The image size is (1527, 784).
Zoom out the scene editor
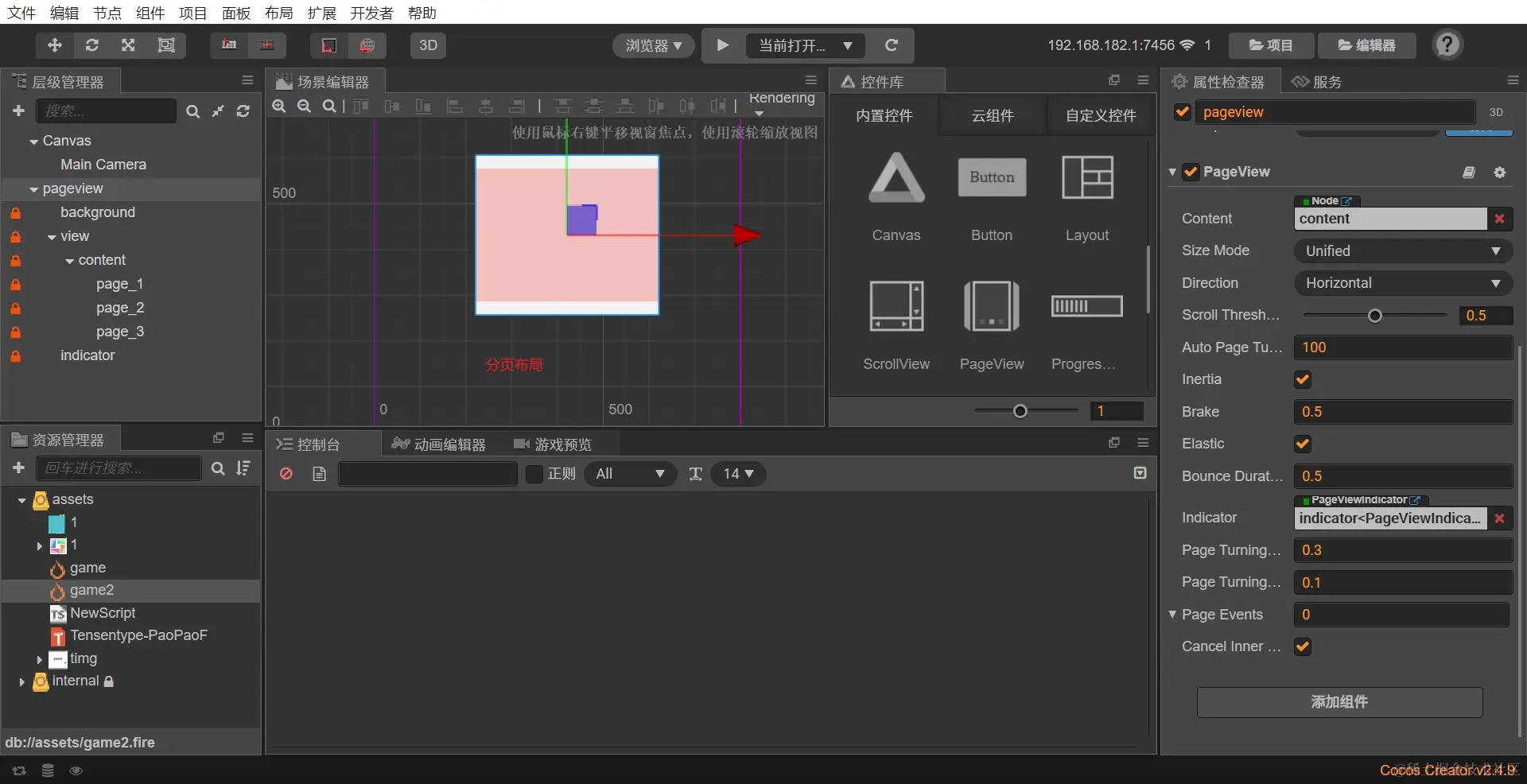[x=304, y=106]
